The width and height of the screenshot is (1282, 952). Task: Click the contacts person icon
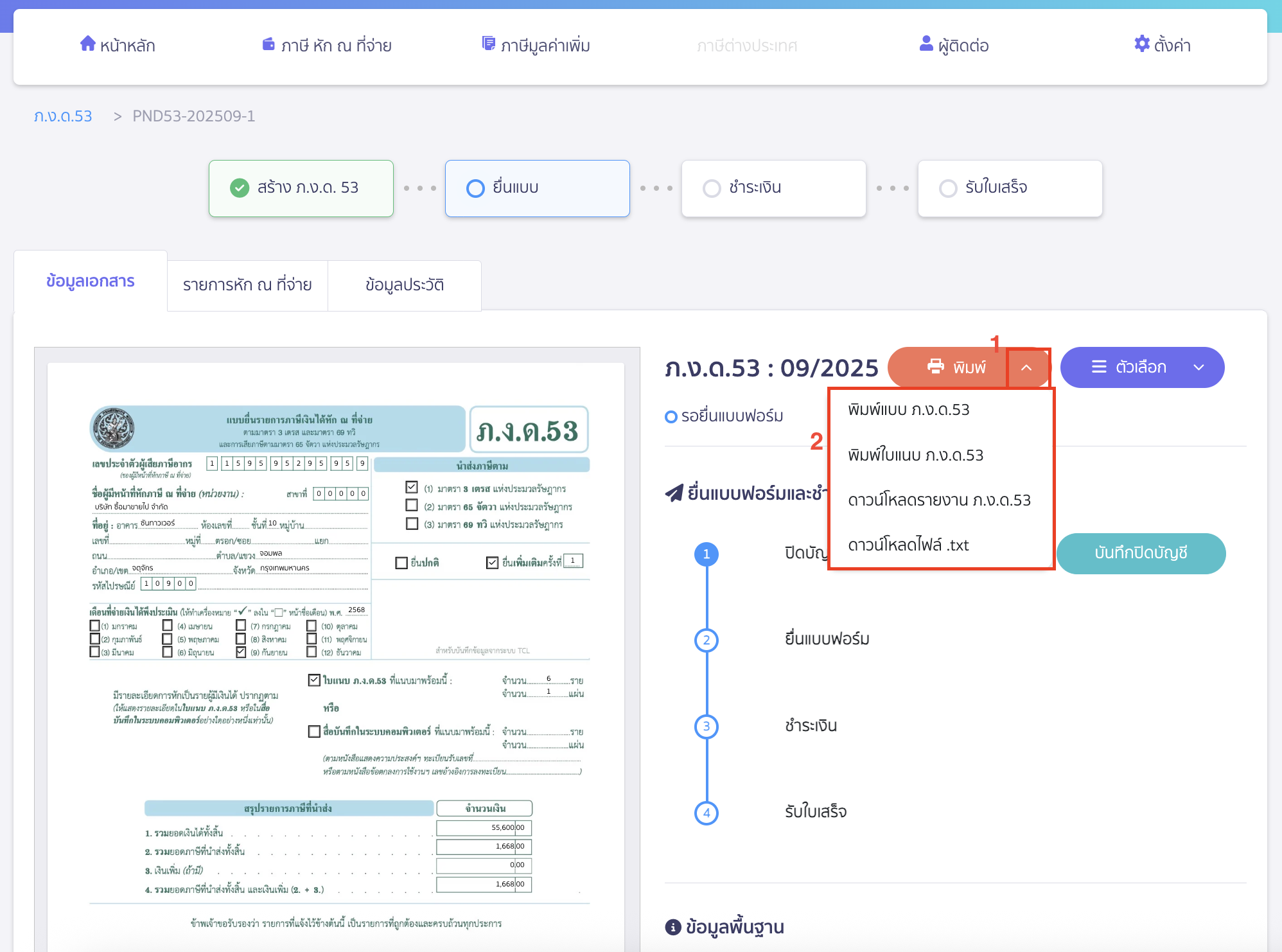tap(926, 44)
